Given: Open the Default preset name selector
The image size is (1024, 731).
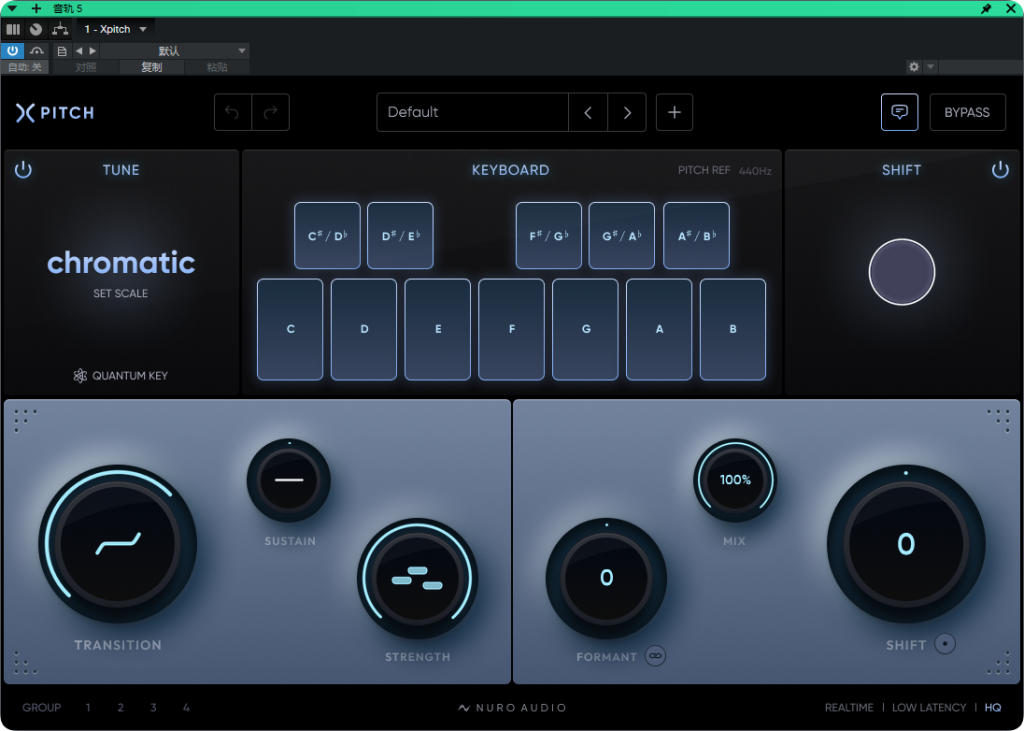Looking at the screenshot, I should tap(473, 112).
